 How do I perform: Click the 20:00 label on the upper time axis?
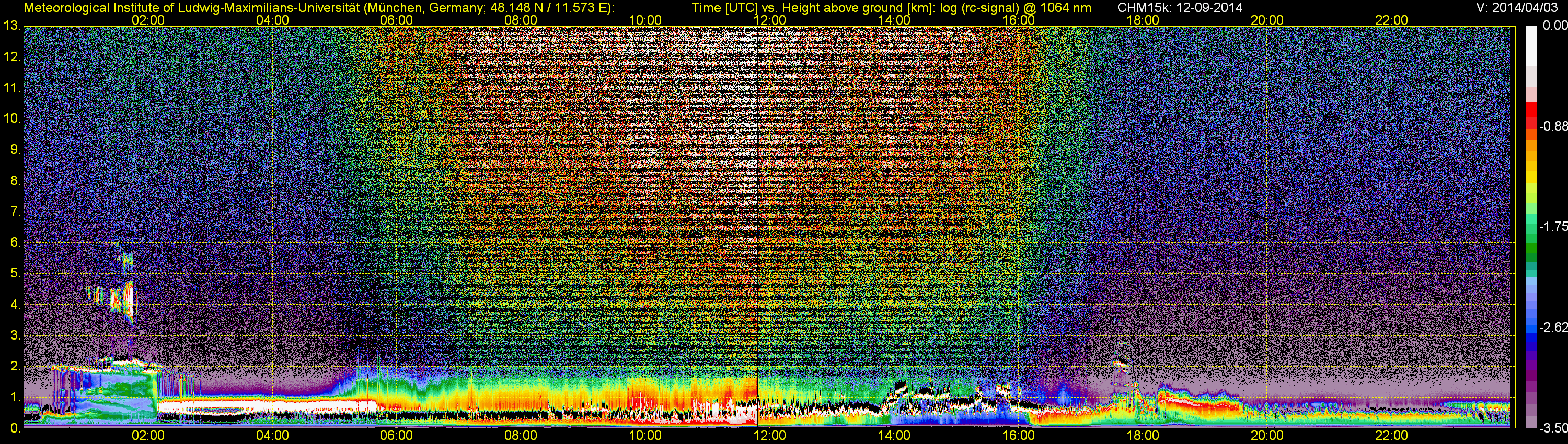click(1267, 20)
